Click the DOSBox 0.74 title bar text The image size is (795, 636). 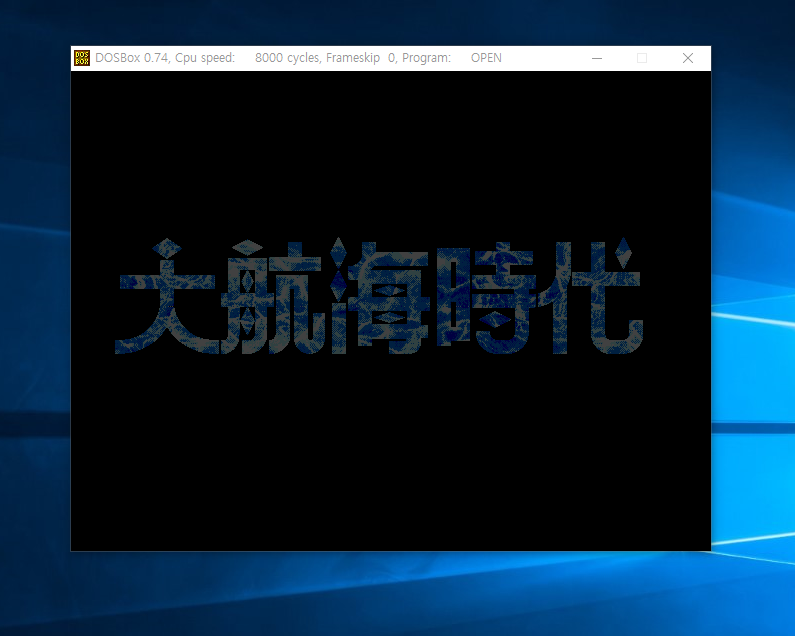298,58
